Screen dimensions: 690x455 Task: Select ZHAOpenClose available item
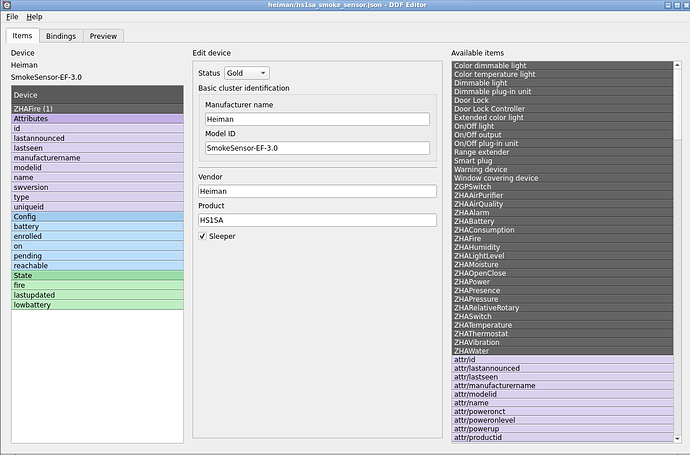click(x=562, y=273)
